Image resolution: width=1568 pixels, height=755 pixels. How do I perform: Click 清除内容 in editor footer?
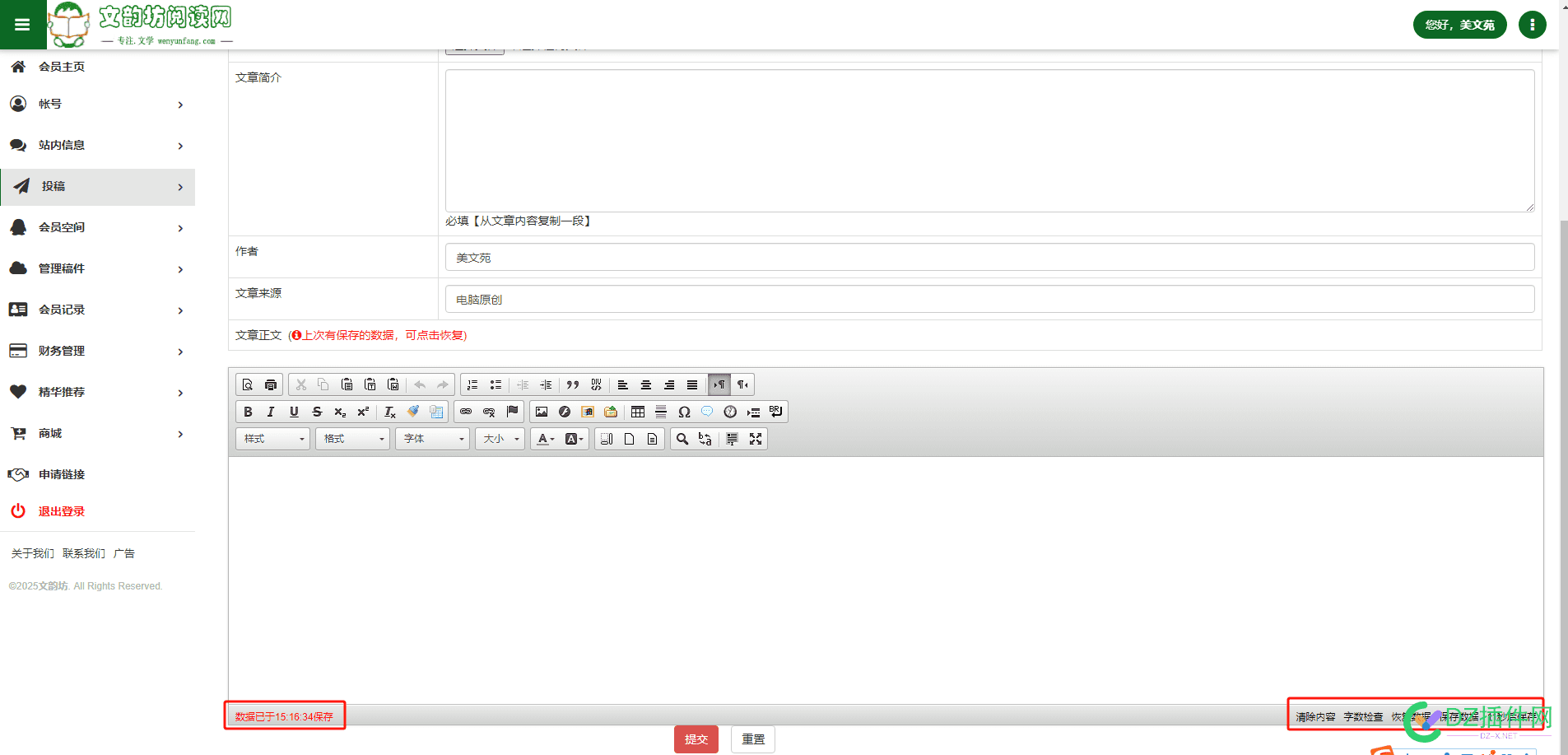point(1315,717)
